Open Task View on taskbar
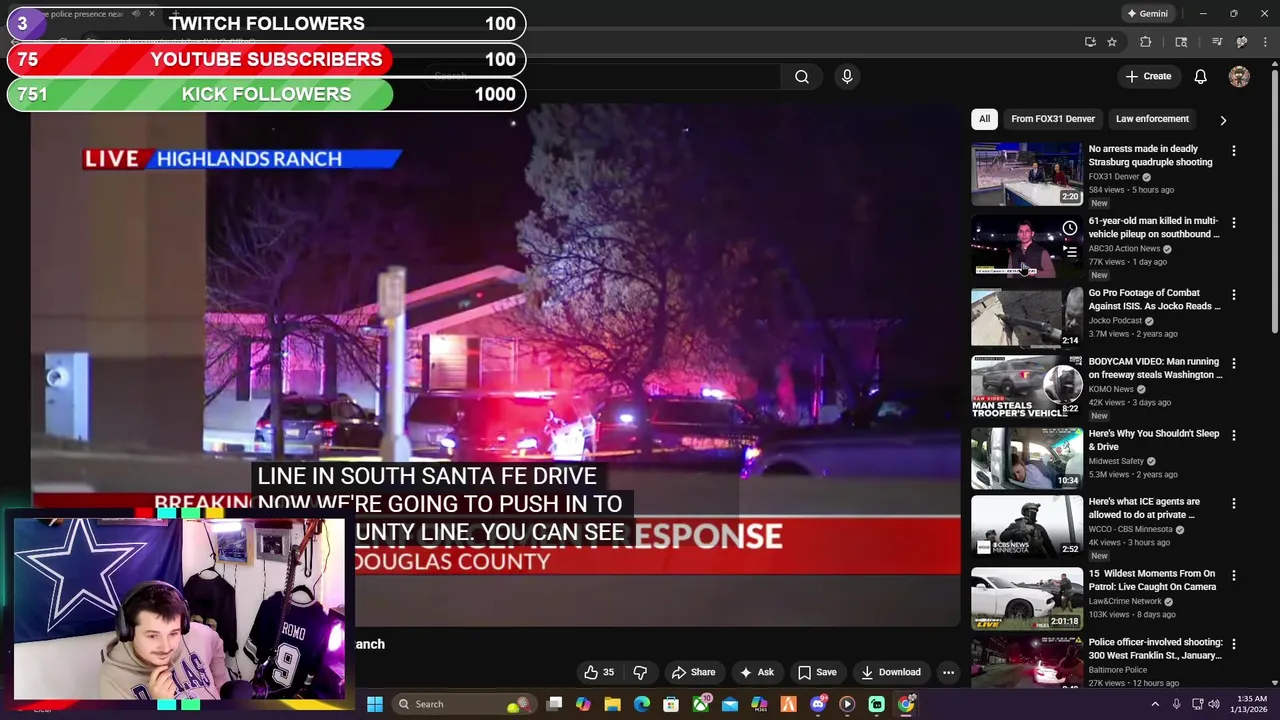The image size is (1280, 720). click(555, 704)
